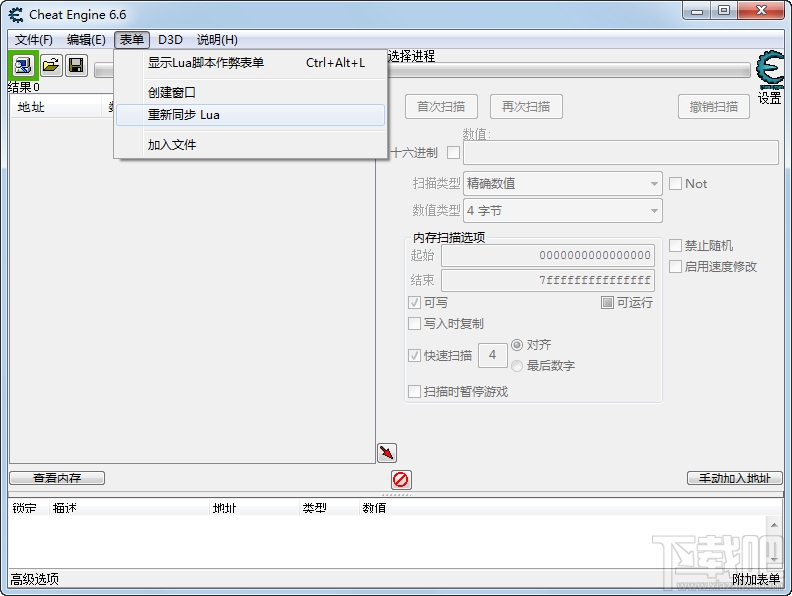
Task: Click the 再次扫描 button
Action: (526, 107)
